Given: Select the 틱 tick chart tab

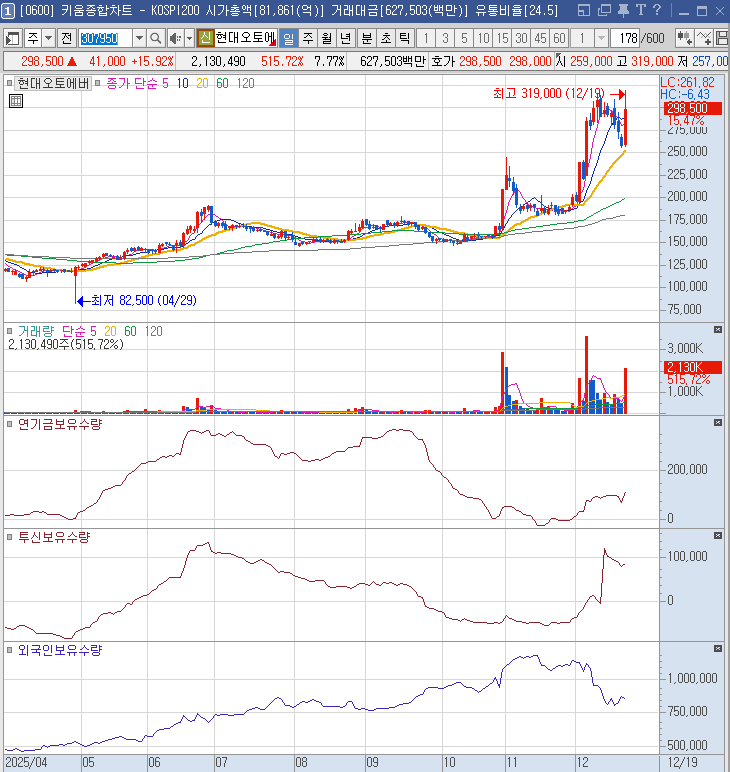Looking at the screenshot, I should [x=404, y=38].
